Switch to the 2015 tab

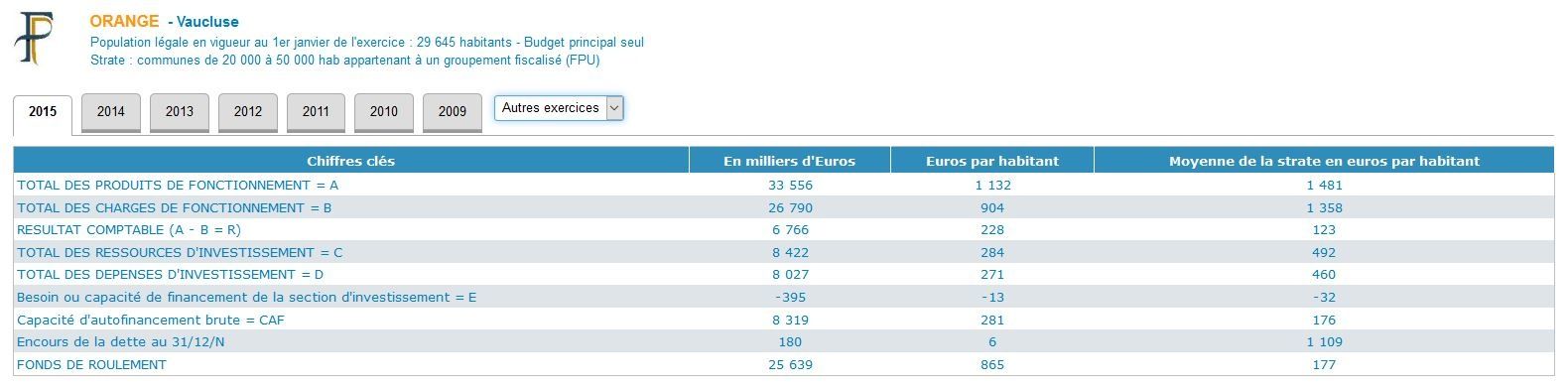pos(43,115)
